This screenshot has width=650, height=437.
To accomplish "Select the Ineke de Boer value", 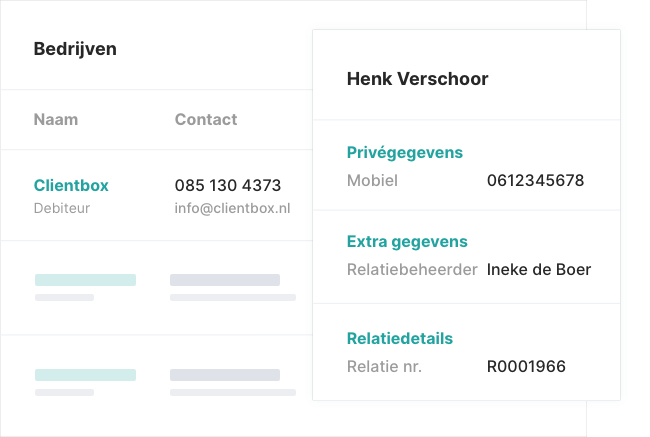I will click(x=539, y=269).
